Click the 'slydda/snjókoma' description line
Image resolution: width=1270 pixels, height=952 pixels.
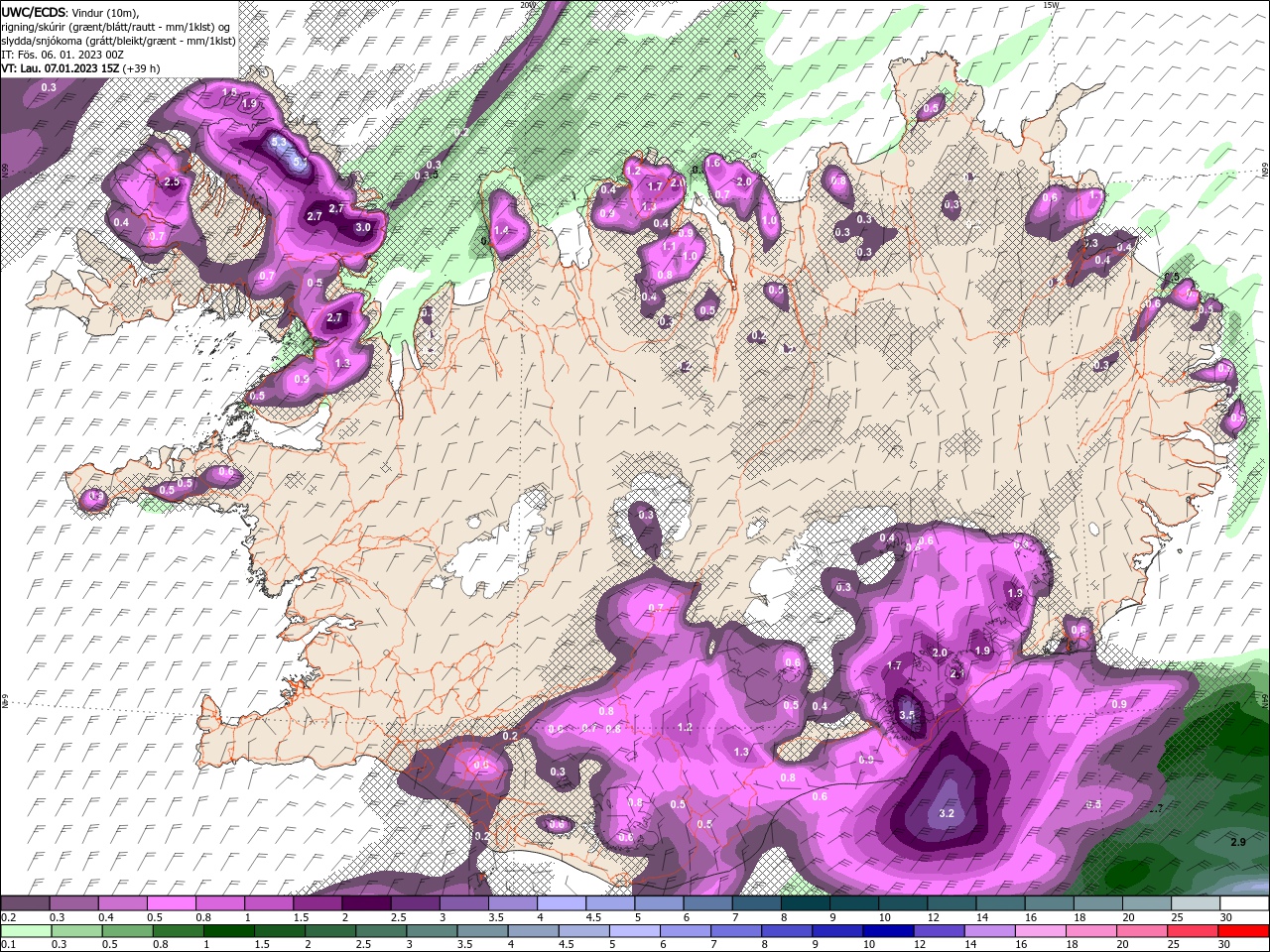(x=117, y=41)
